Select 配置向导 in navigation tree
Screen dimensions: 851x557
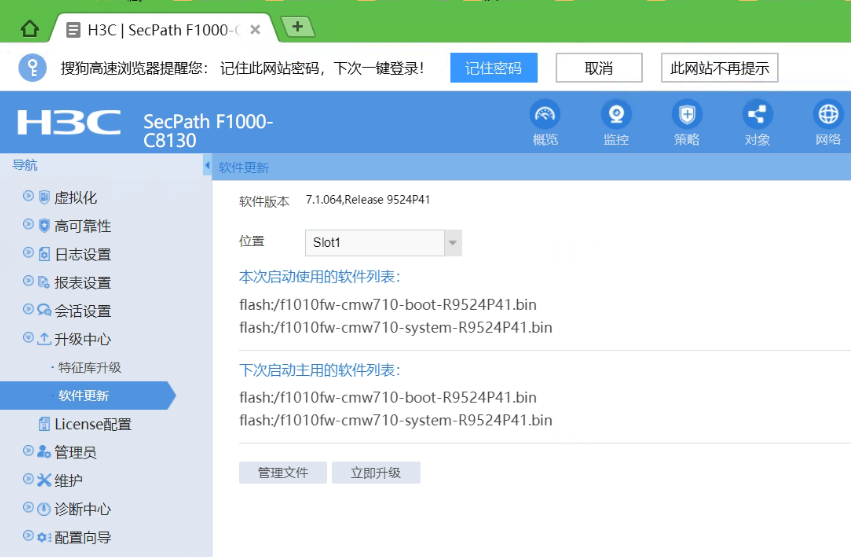pyautogui.click(x=82, y=537)
